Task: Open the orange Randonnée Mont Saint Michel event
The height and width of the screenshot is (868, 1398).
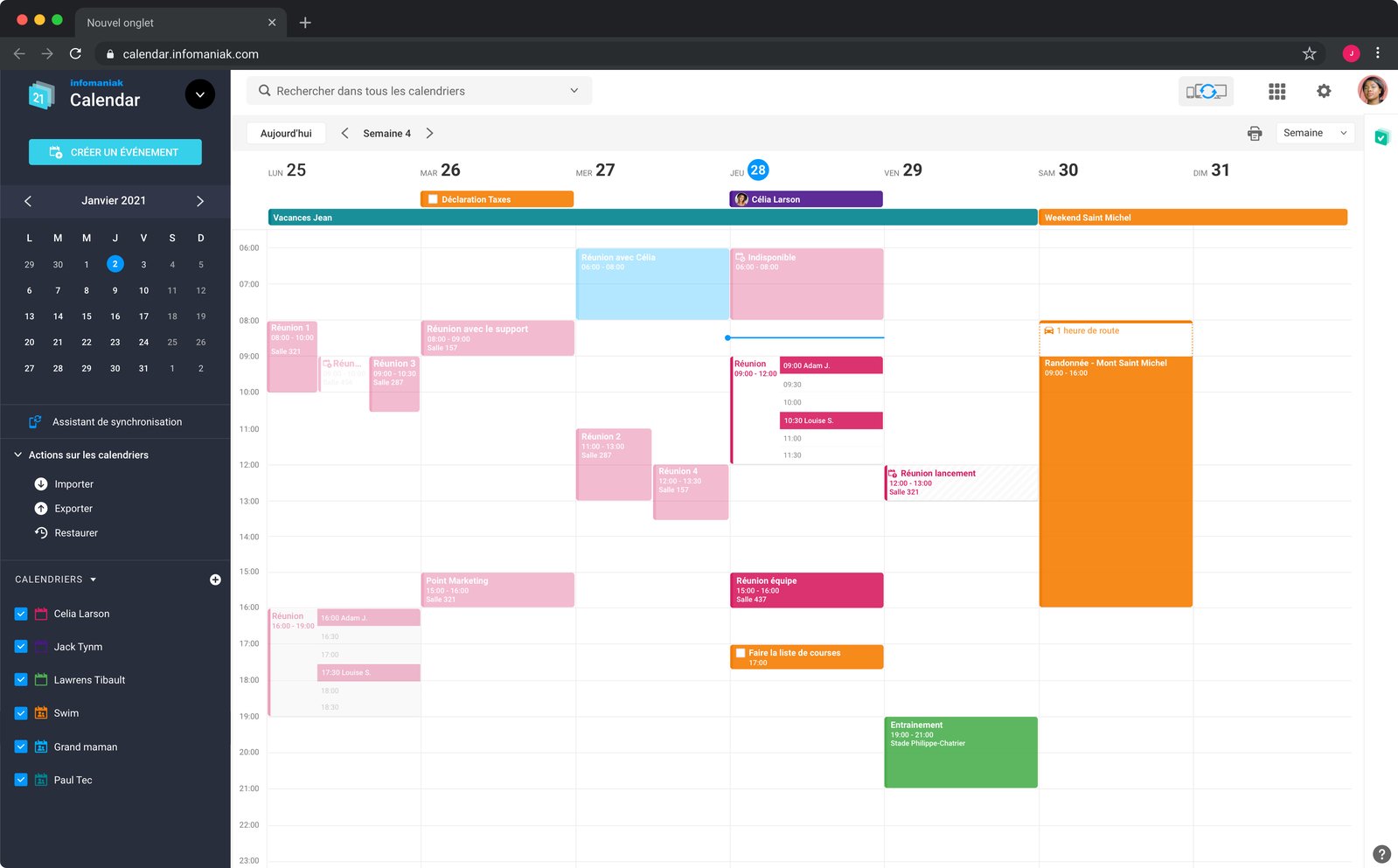Action: [x=1116, y=481]
